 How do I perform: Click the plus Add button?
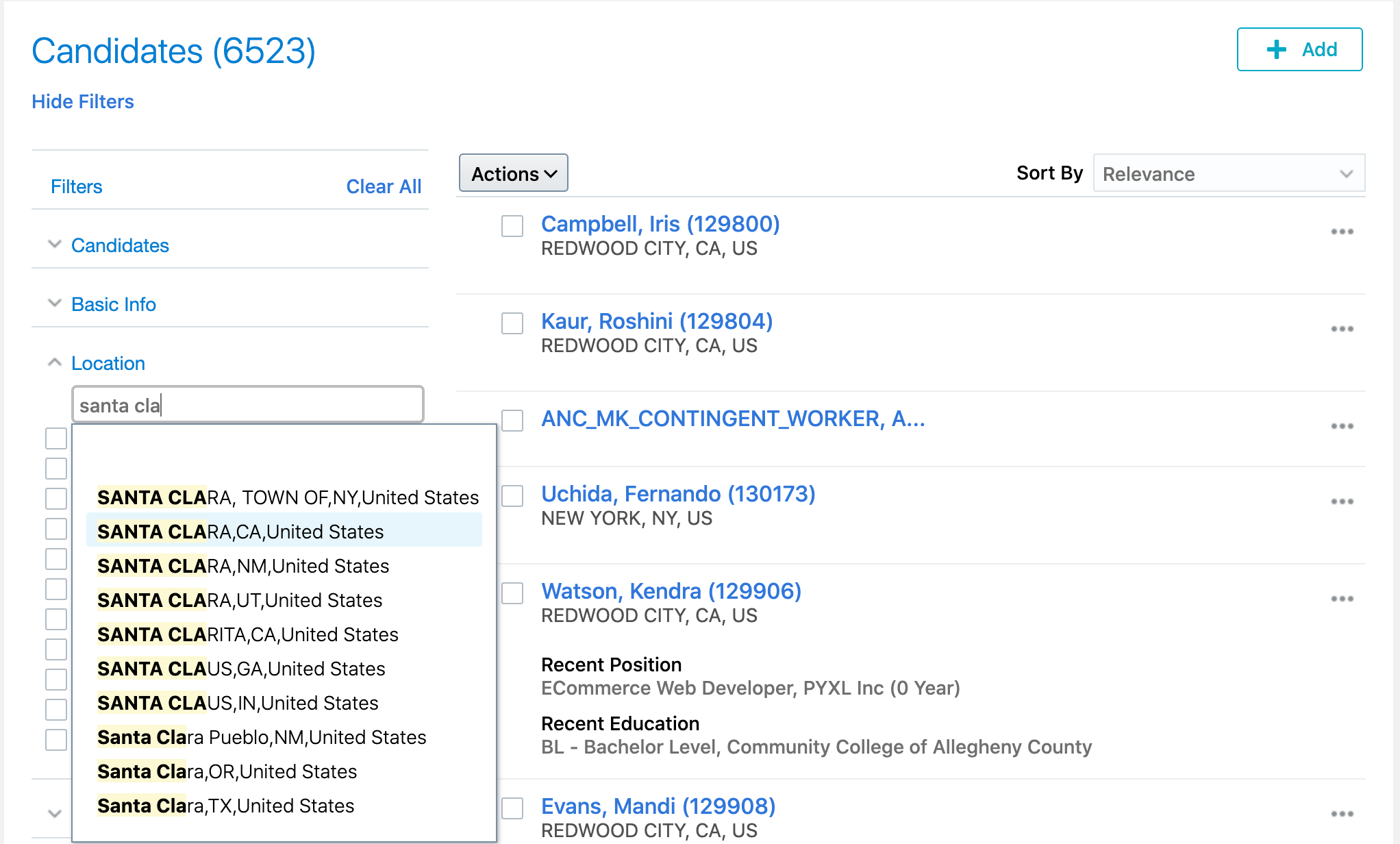pyautogui.click(x=1299, y=49)
